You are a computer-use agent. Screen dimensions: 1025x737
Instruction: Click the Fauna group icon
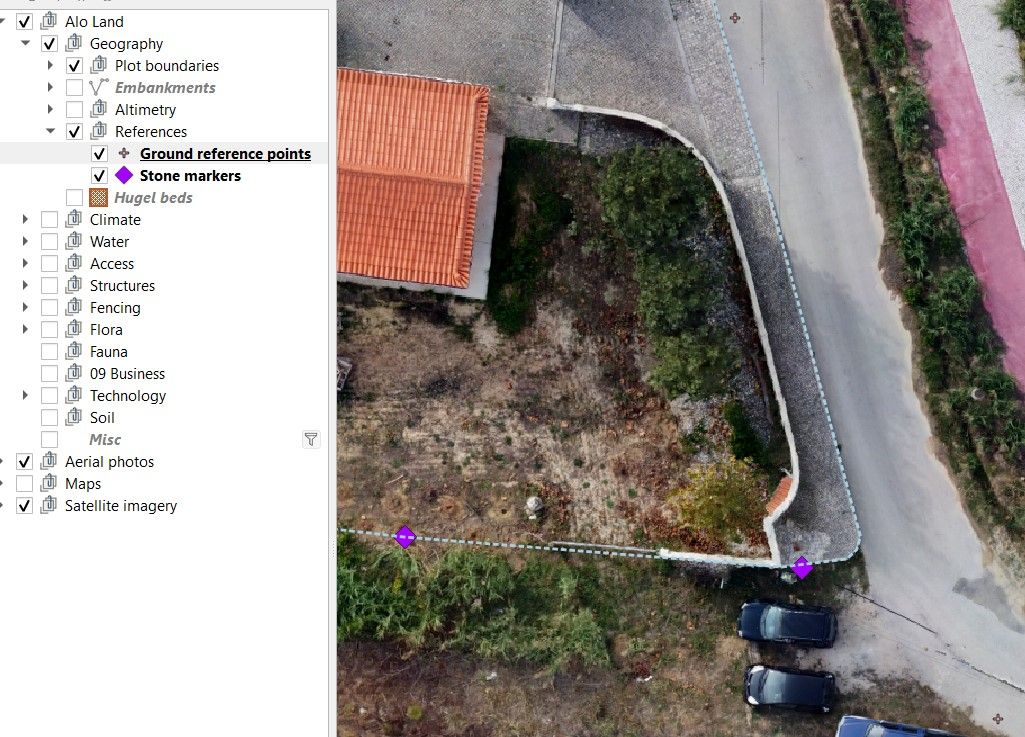tap(73, 351)
